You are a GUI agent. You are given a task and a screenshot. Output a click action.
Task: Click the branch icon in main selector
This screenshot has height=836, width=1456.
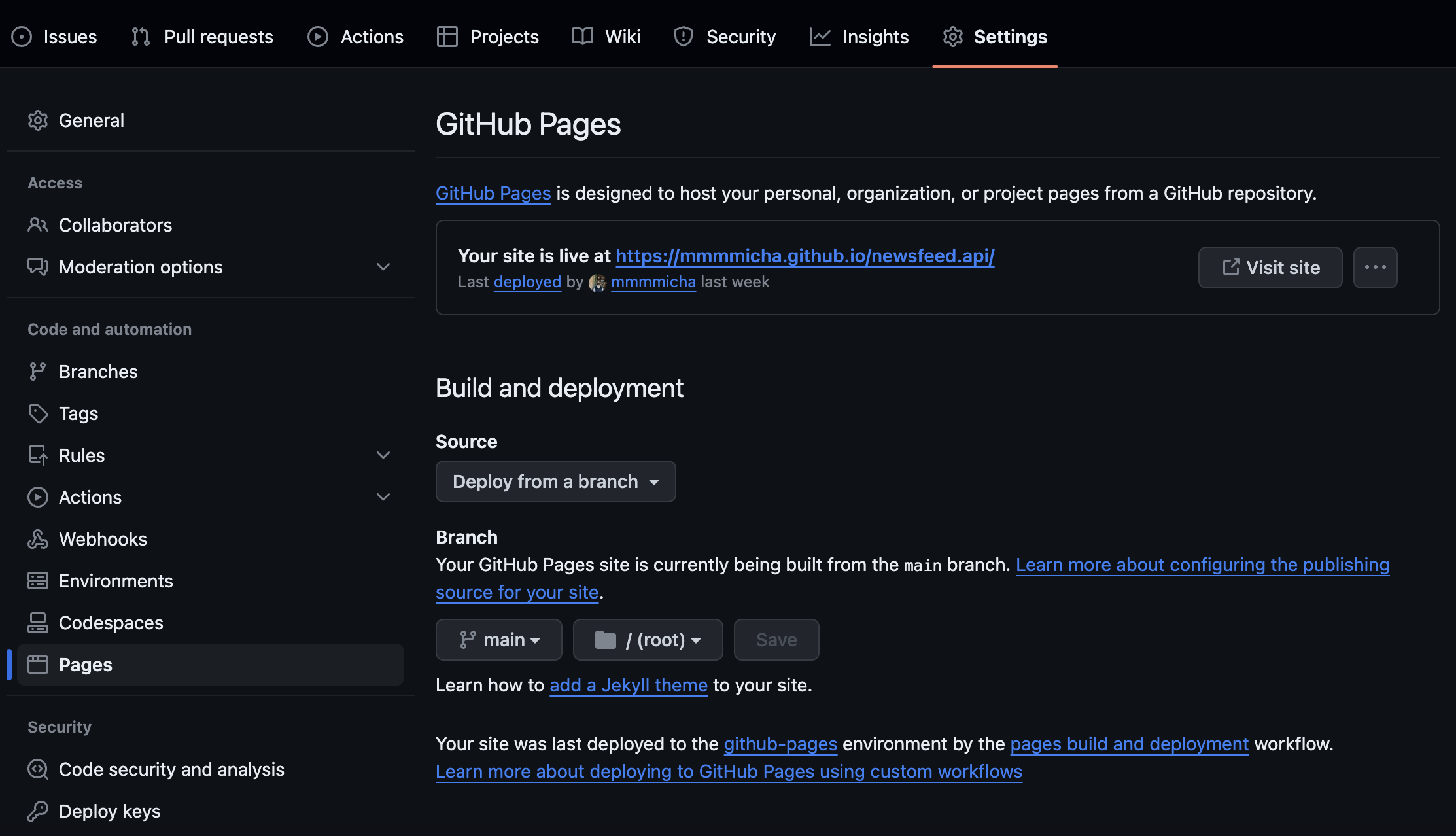click(468, 640)
